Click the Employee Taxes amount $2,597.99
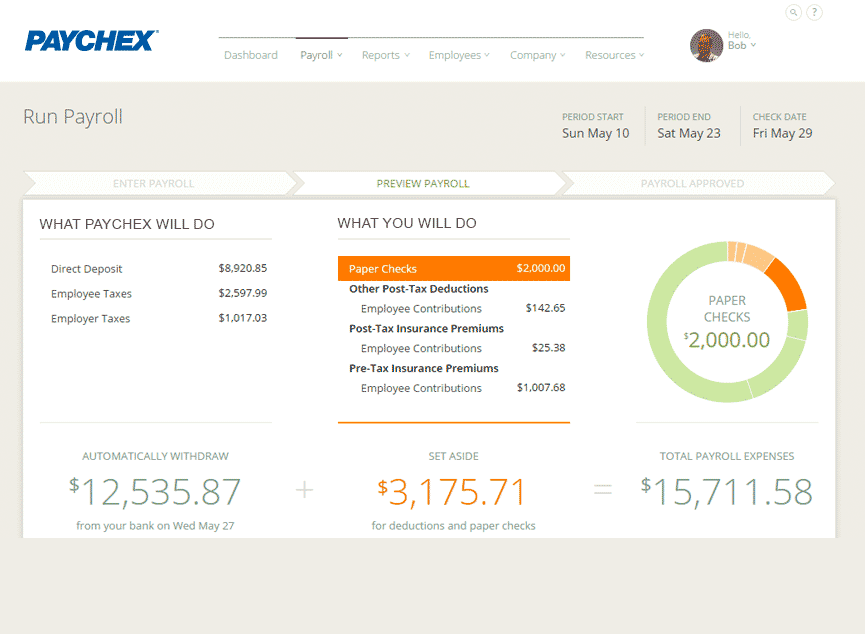Screen dimensions: 865x634 pyautogui.click(x=243, y=293)
